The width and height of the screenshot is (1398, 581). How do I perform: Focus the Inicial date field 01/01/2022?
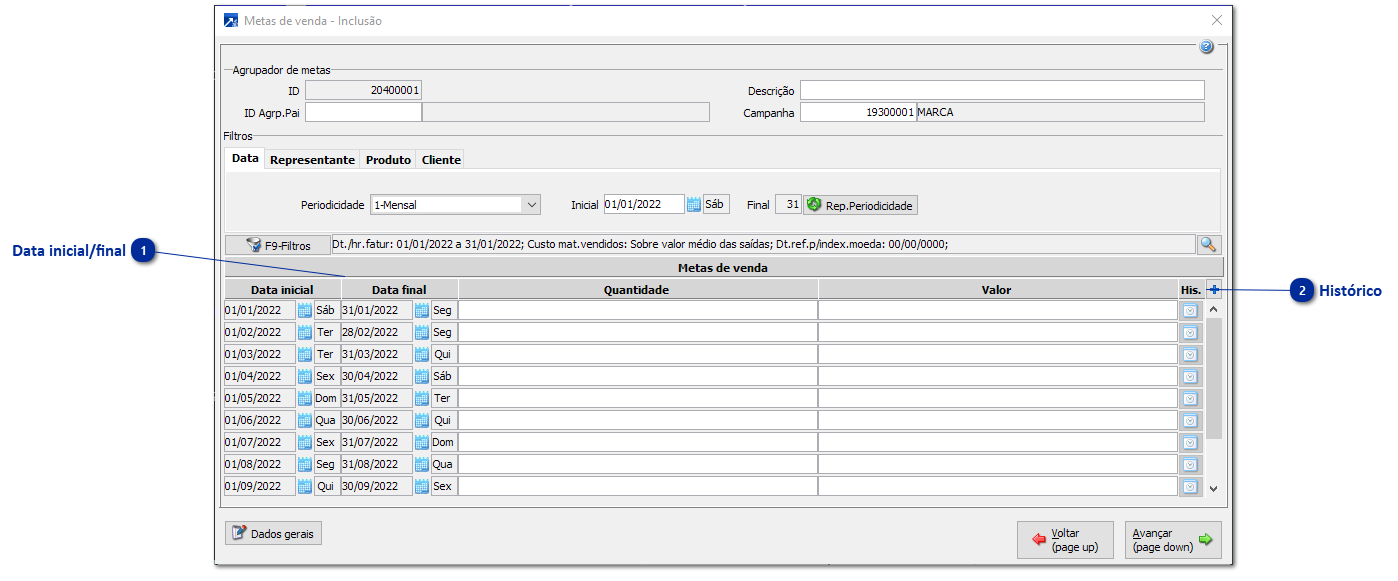644,204
